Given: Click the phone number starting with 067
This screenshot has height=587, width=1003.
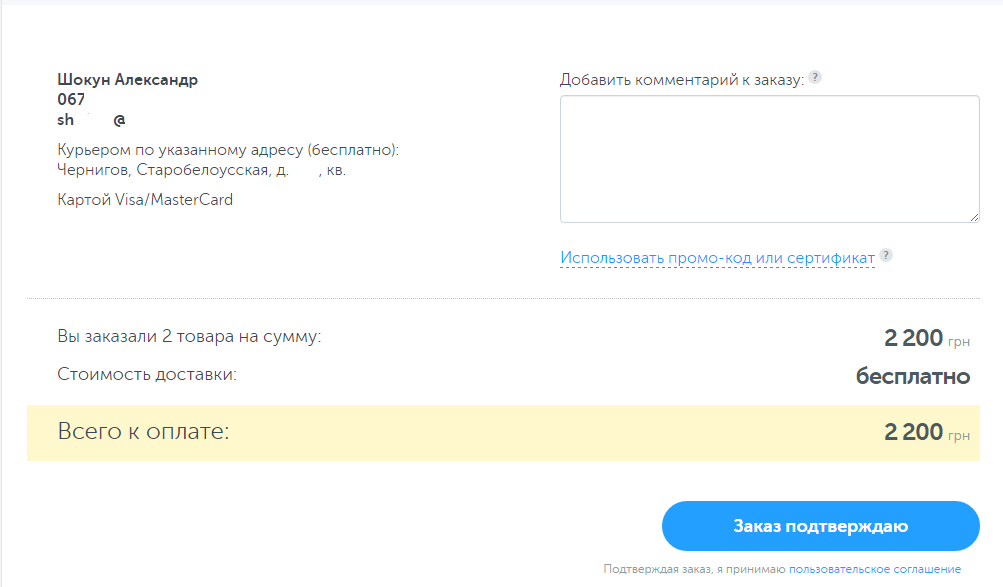Looking at the screenshot, I should click(x=72, y=99).
